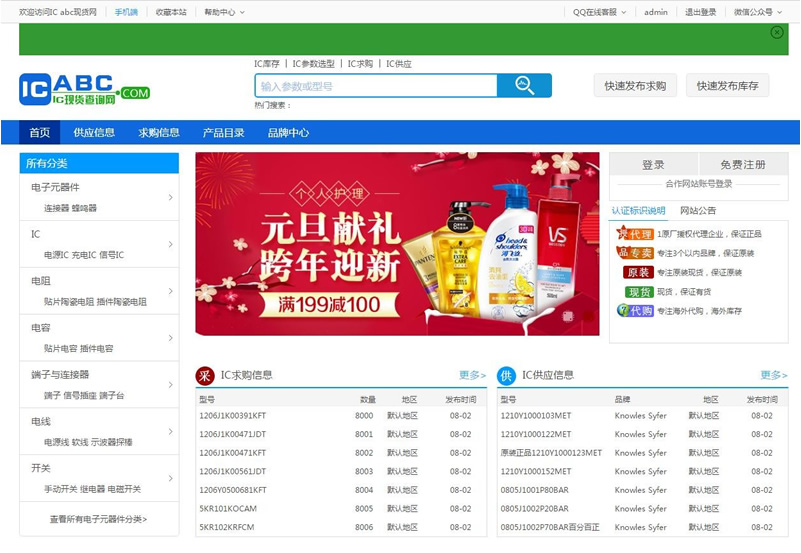Expand the IC category arrow
This screenshot has width=801, height=553.
(171, 244)
